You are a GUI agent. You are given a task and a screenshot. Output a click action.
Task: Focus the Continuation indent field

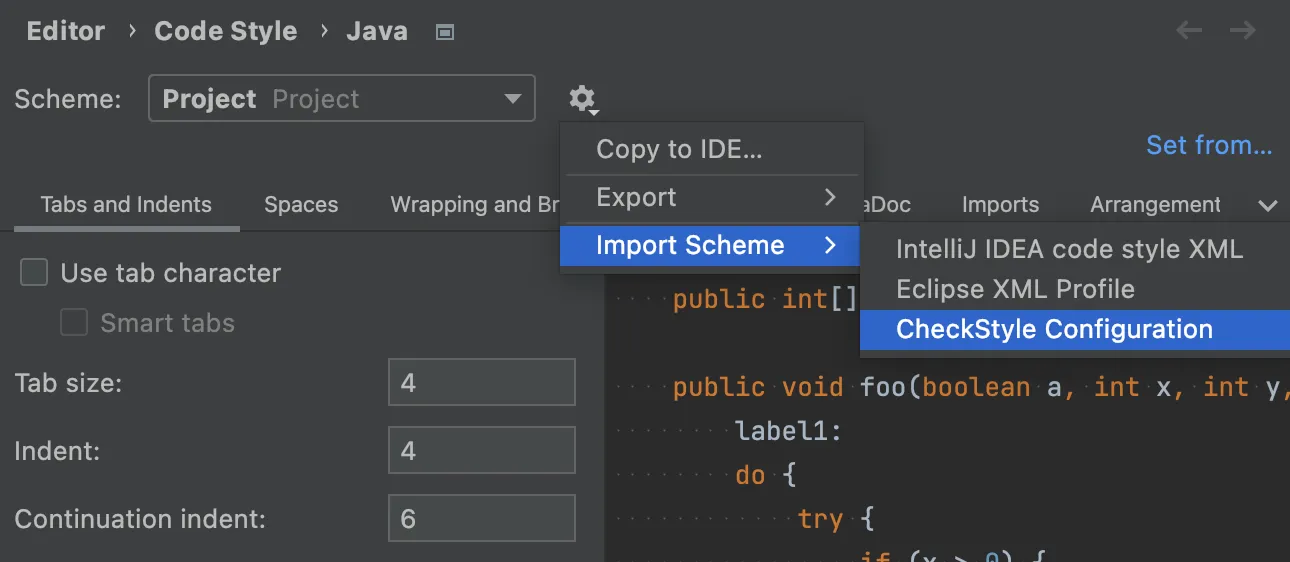tap(481, 519)
